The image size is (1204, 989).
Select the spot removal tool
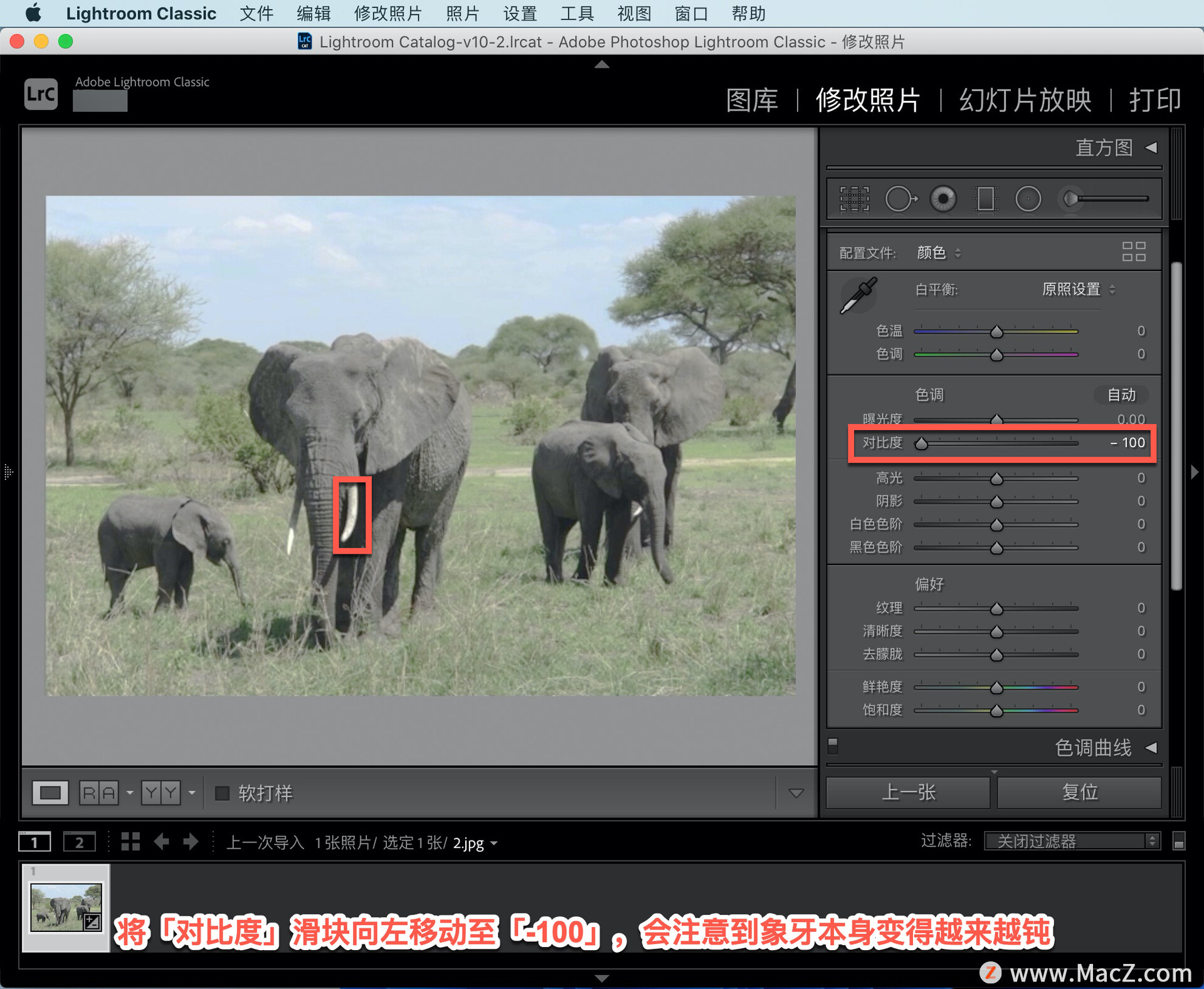[x=900, y=199]
